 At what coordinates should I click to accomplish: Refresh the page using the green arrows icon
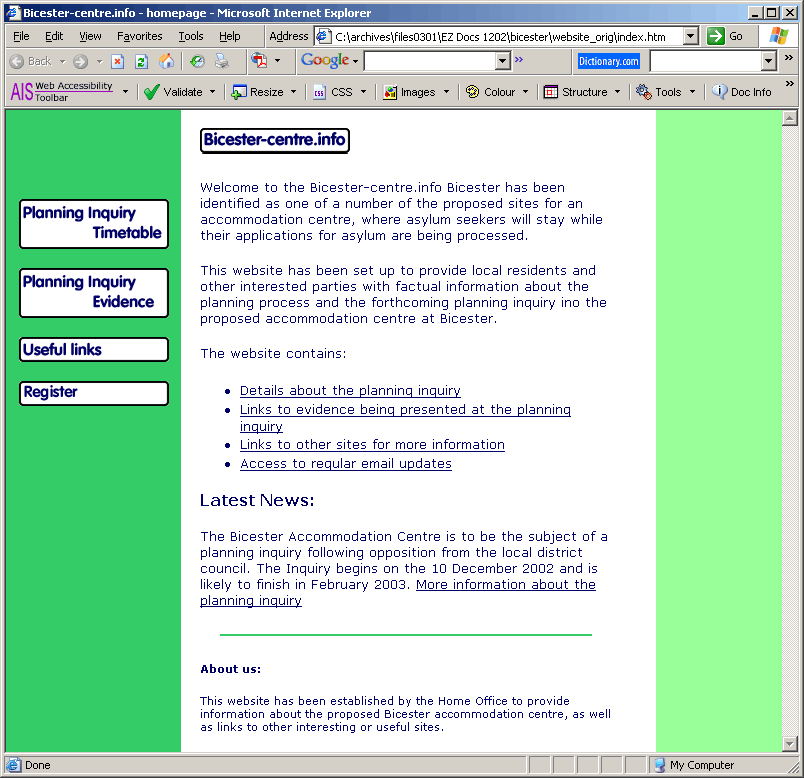(142, 62)
